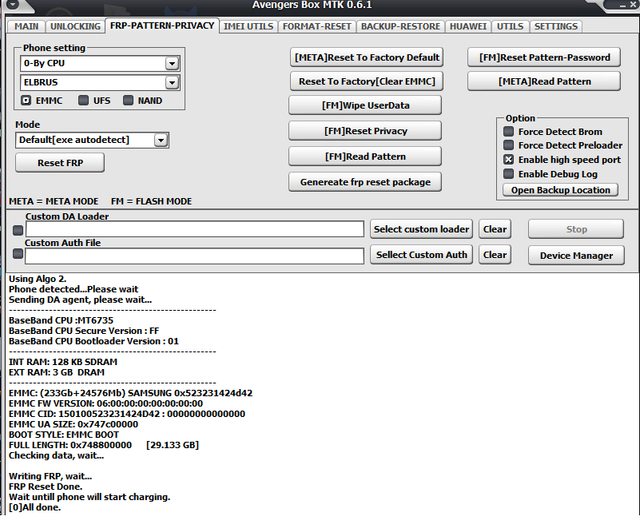Open the Mode Default[exe autodetect] dropdown

161,140
